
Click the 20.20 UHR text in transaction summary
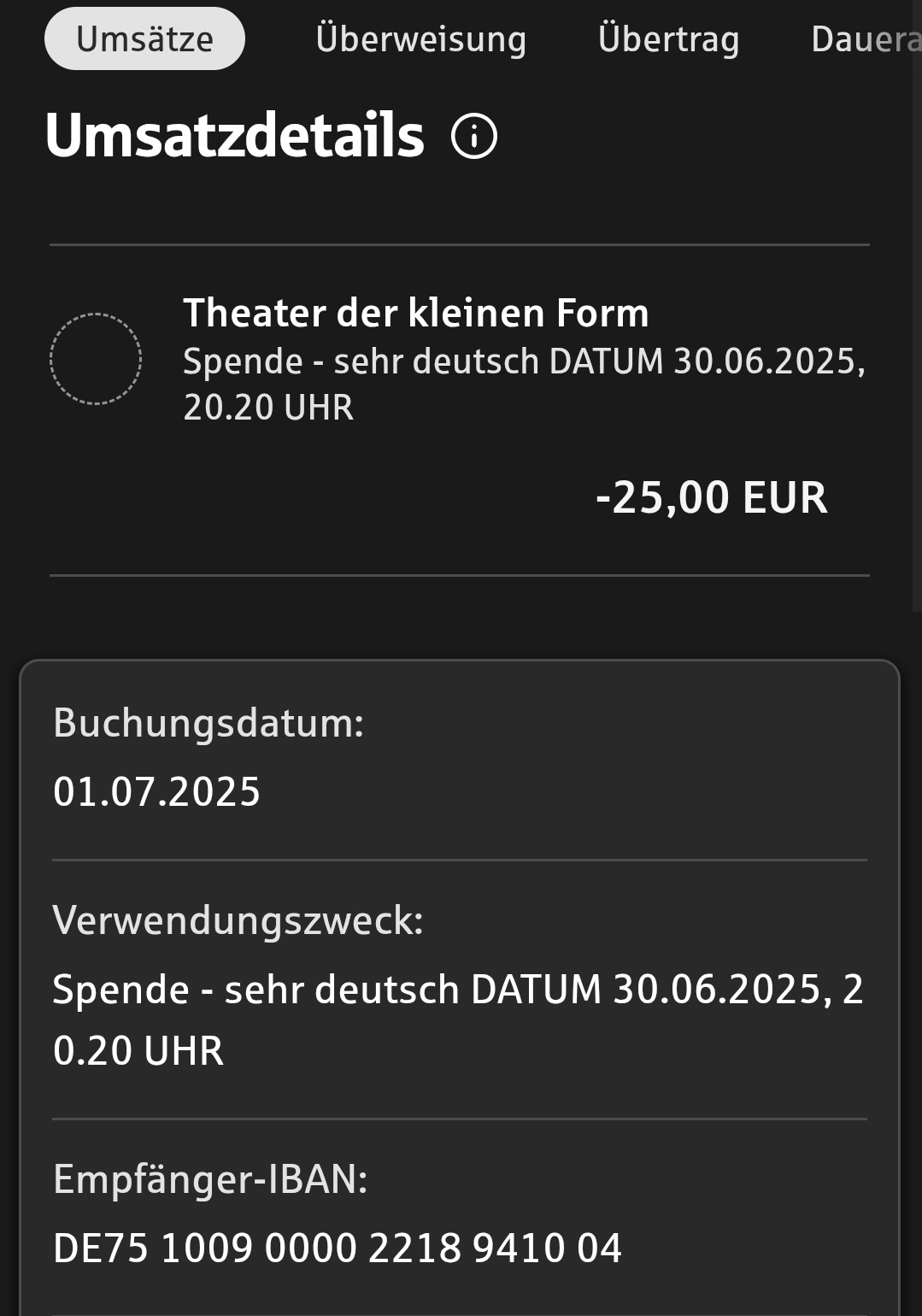(x=268, y=408)
